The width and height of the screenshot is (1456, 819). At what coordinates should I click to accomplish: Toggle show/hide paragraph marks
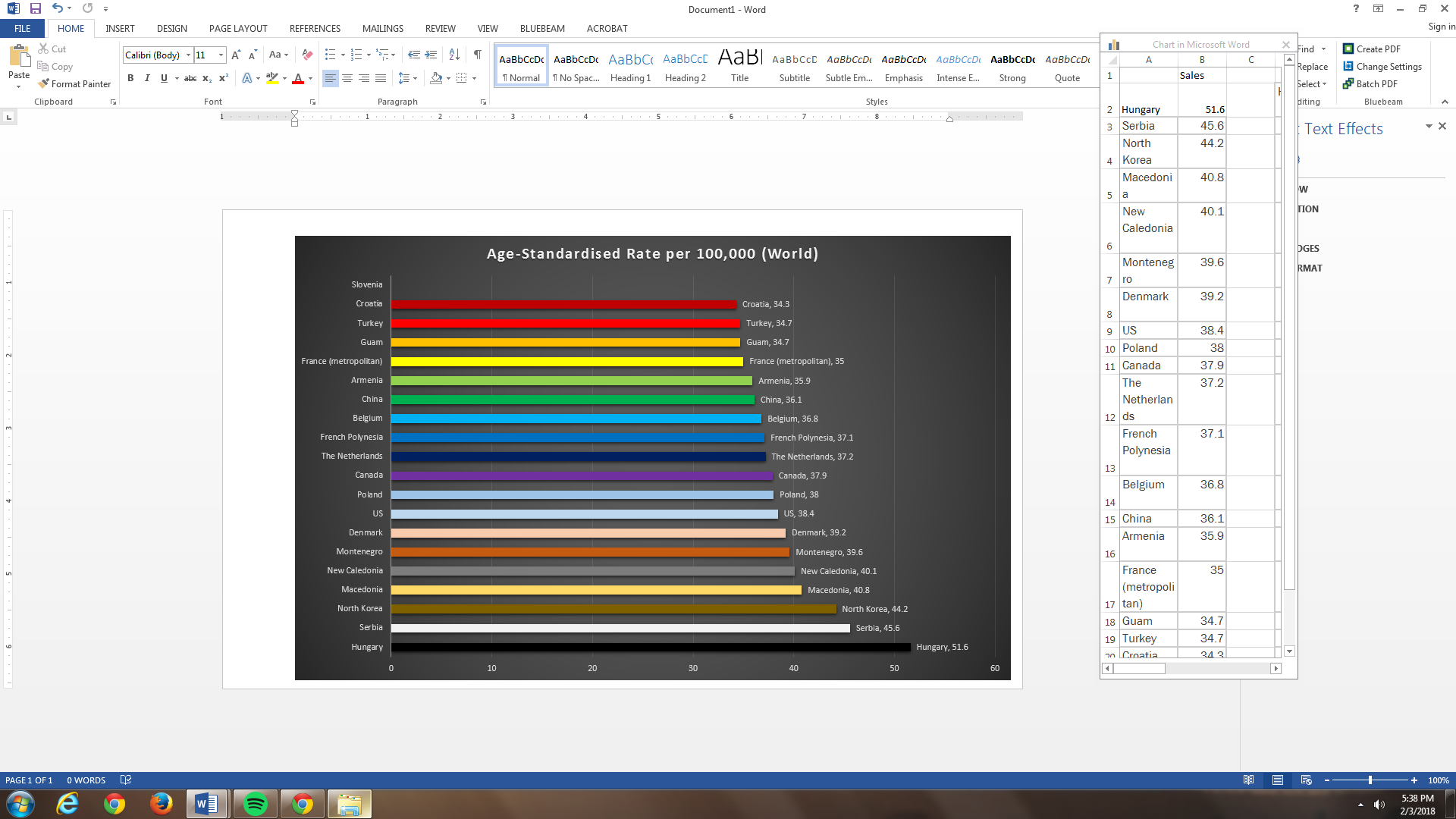tap(477, 55)
